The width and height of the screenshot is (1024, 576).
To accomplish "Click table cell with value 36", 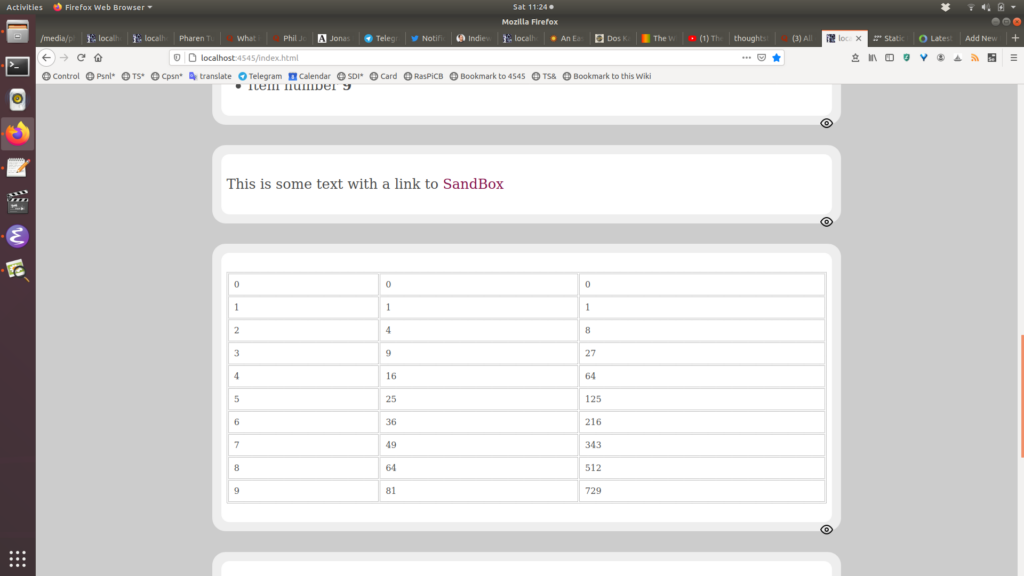I will pos(478,422).
